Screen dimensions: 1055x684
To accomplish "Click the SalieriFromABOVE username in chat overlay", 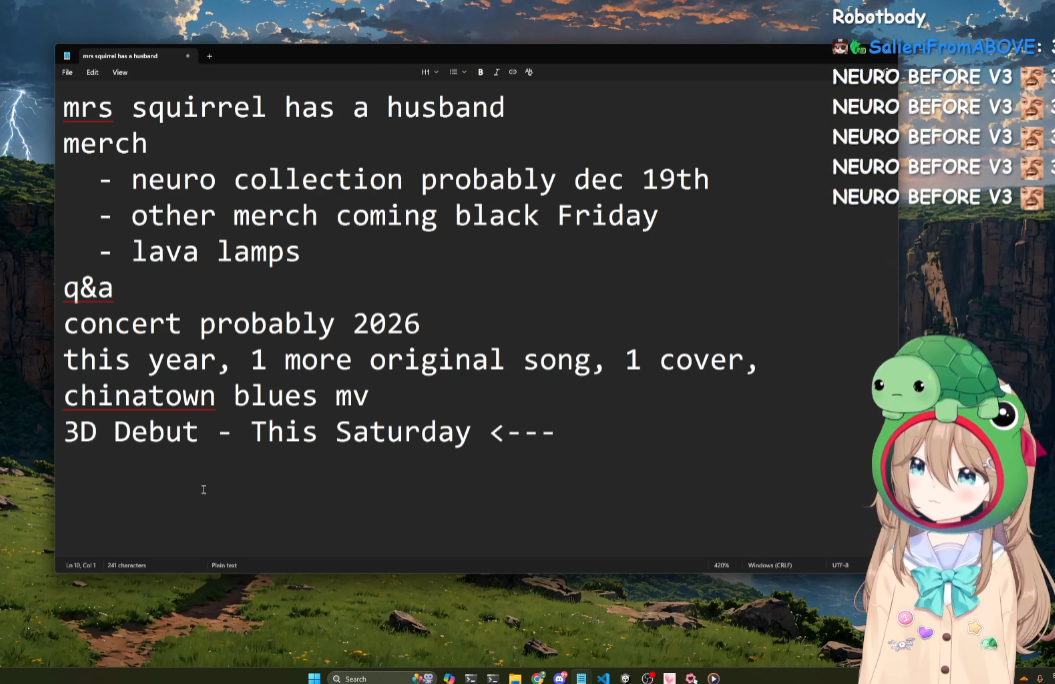I will (x=951, y=47).
